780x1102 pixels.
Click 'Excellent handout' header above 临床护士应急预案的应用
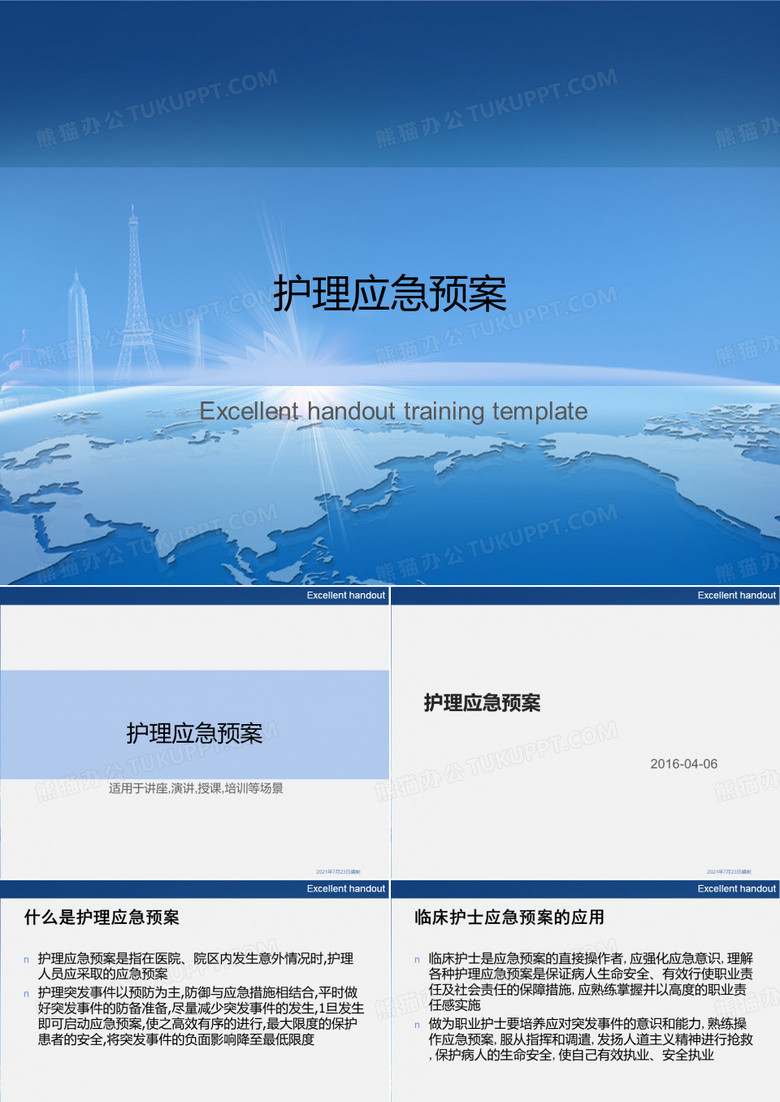point(736,889)
